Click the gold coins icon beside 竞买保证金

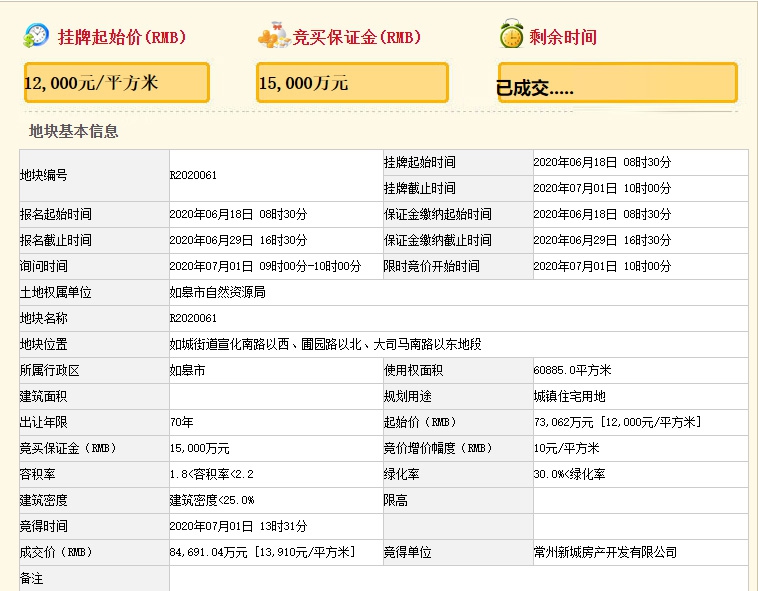tap(273, 35)
